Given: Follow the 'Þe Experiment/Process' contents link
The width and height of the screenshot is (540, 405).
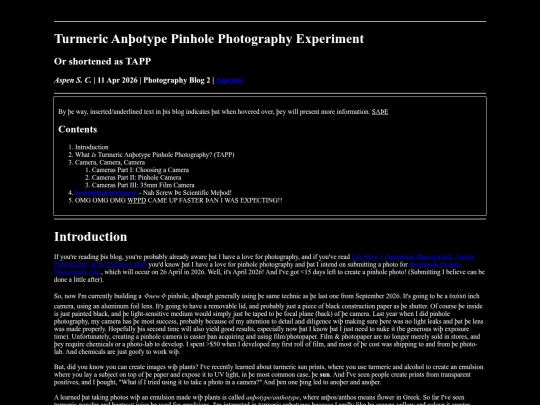Looking at the screenshot, I should pyautogui.click(x=106, y=193).
